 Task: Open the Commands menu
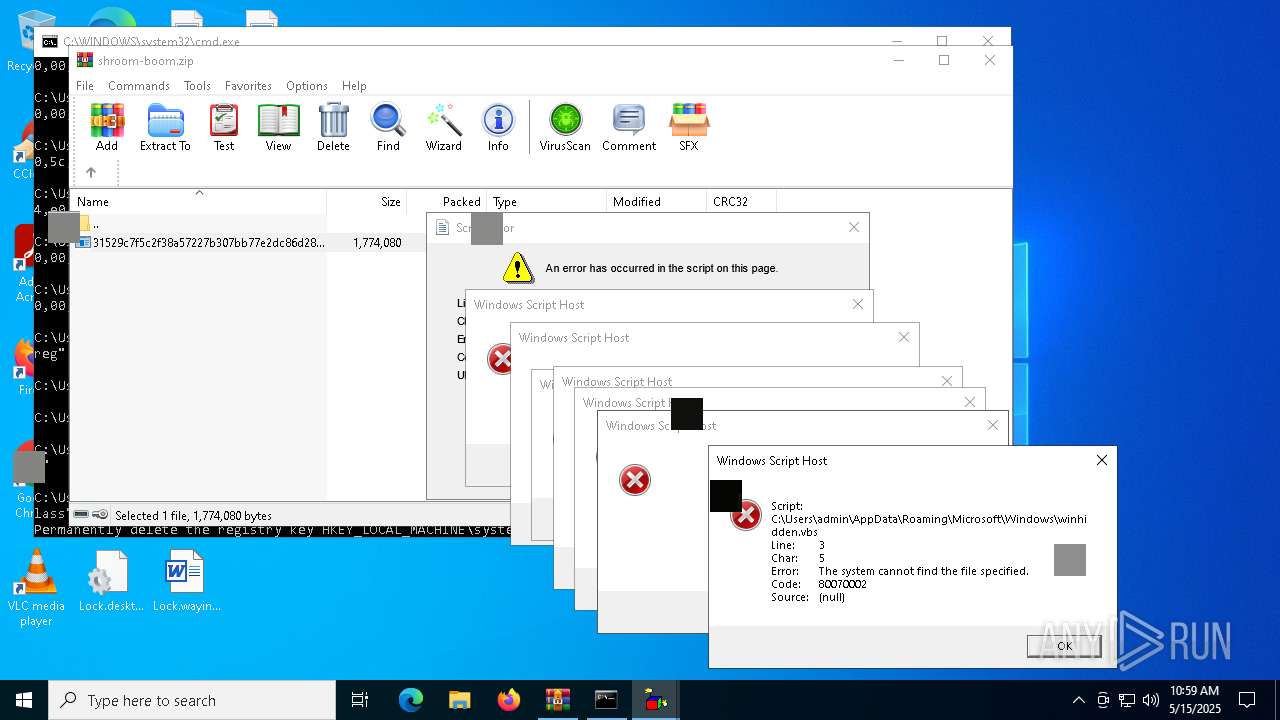[139, 86]
